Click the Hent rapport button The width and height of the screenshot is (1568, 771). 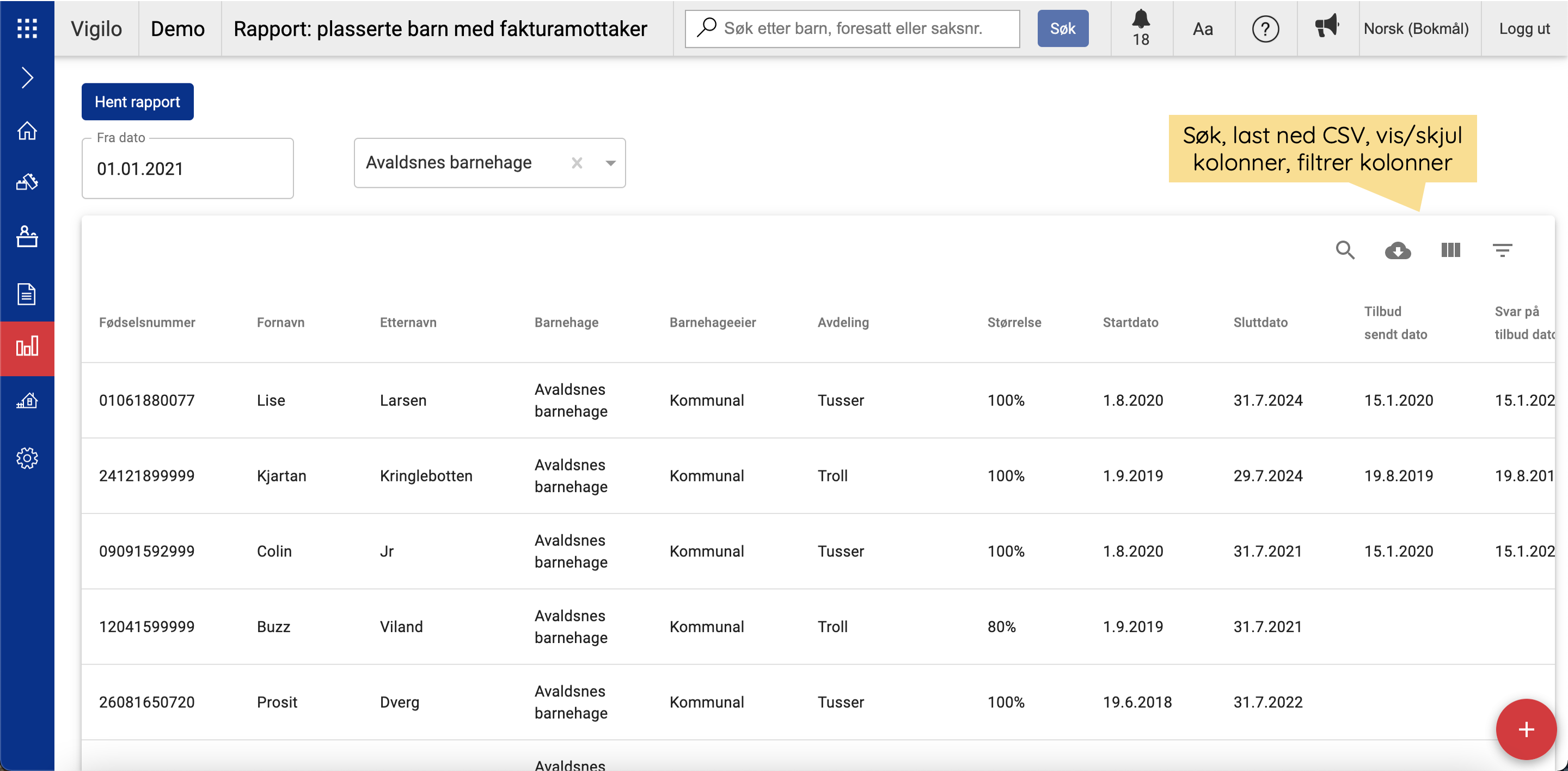138,102
